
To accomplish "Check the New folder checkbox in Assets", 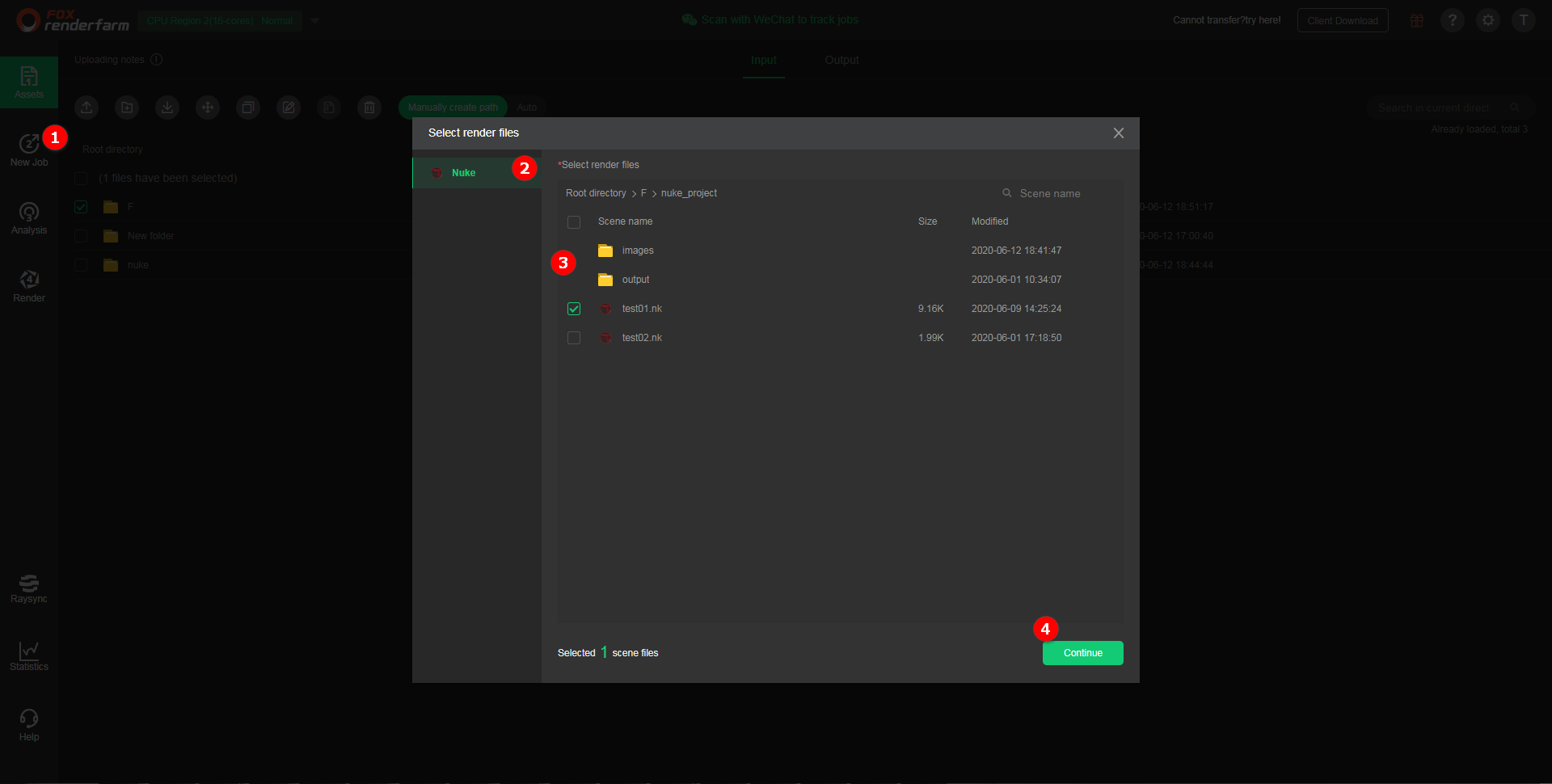I will coord(81,236).
